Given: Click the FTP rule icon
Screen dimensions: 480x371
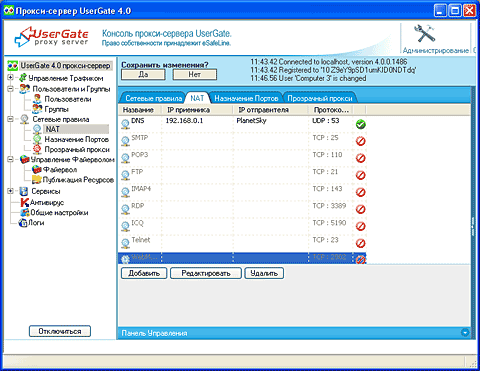Looking at the screenshot, I should click(x=125, y=175).
